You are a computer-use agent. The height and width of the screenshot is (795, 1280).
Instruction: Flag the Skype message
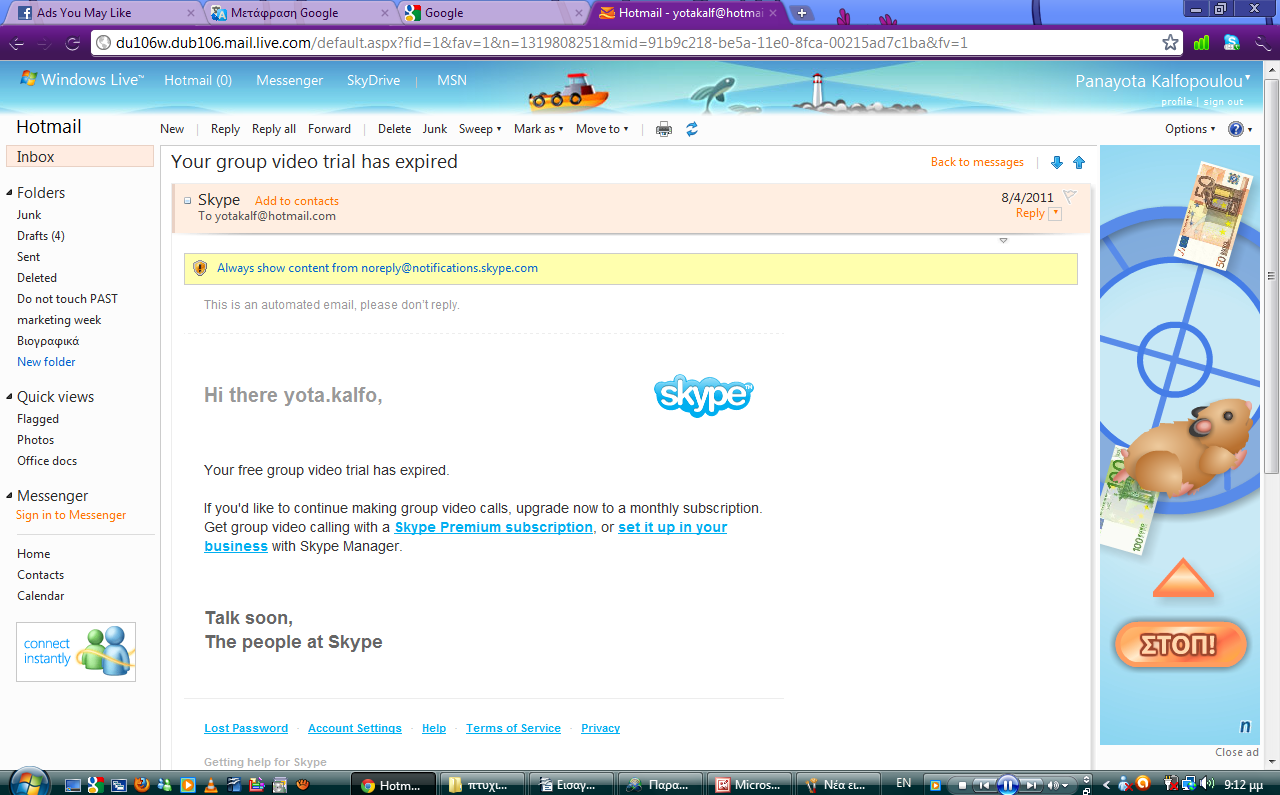(x=1069, y=197)
